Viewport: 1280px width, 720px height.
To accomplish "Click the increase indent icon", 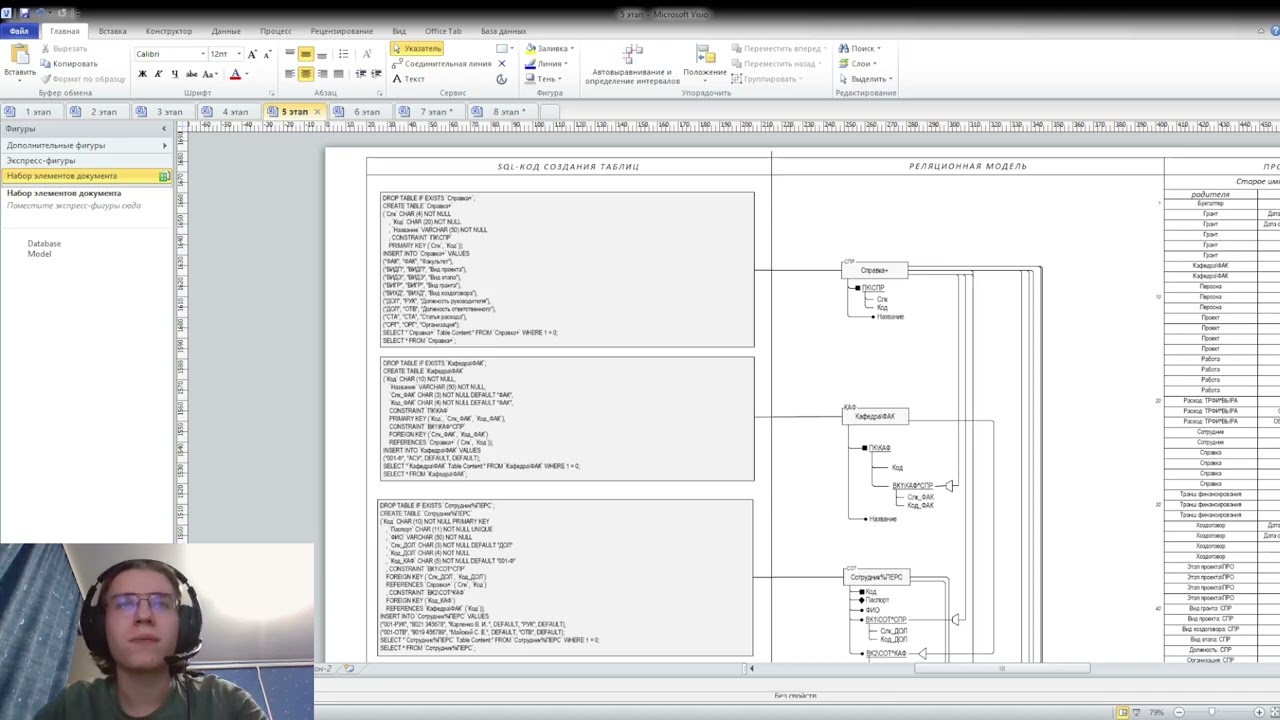I will point(376,74).
